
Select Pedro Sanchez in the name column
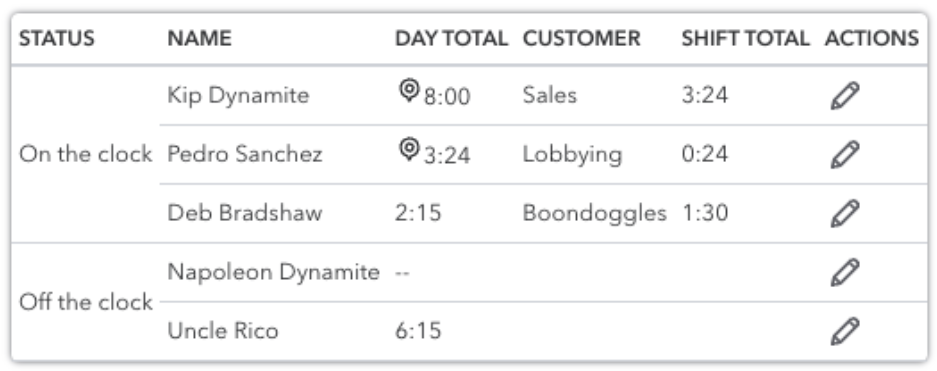click(x=245, y=155)
